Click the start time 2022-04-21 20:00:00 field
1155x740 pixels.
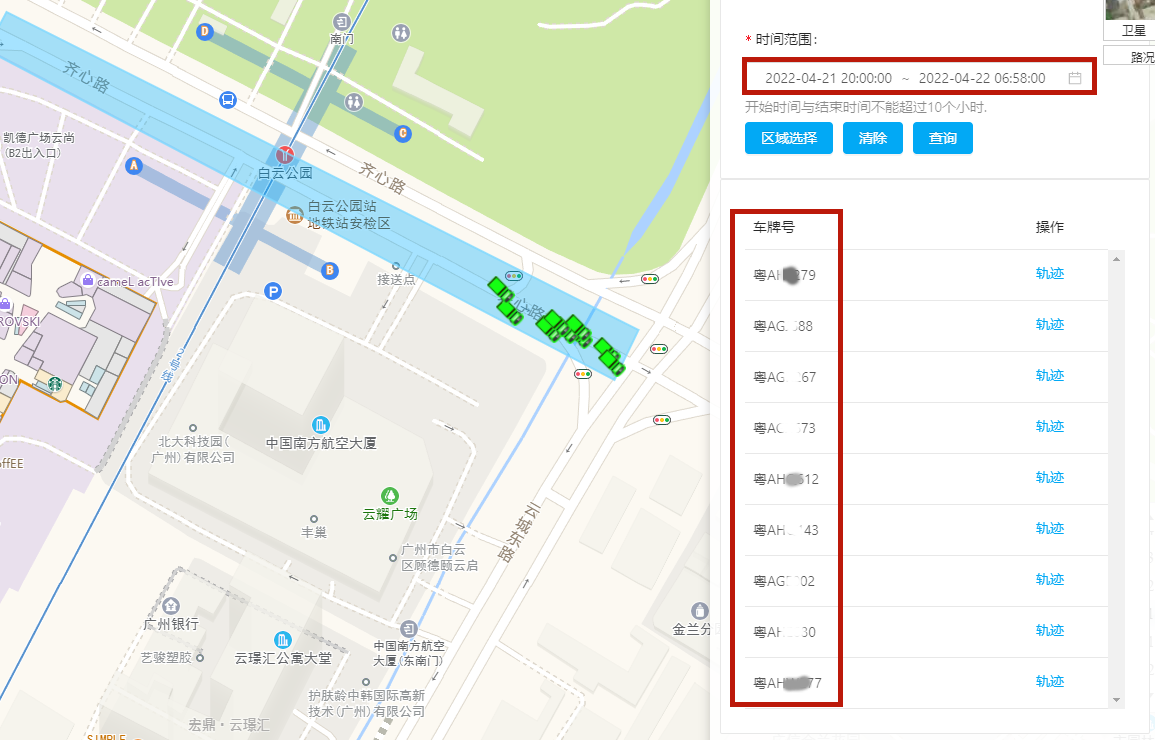[x=828, y=78]
